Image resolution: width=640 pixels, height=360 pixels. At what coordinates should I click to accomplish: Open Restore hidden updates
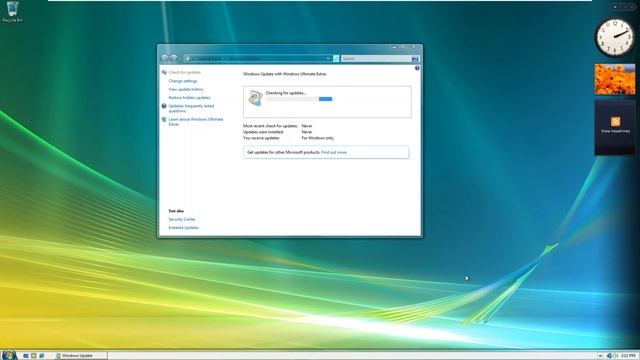pyautogui.click(x=189, y=98)
